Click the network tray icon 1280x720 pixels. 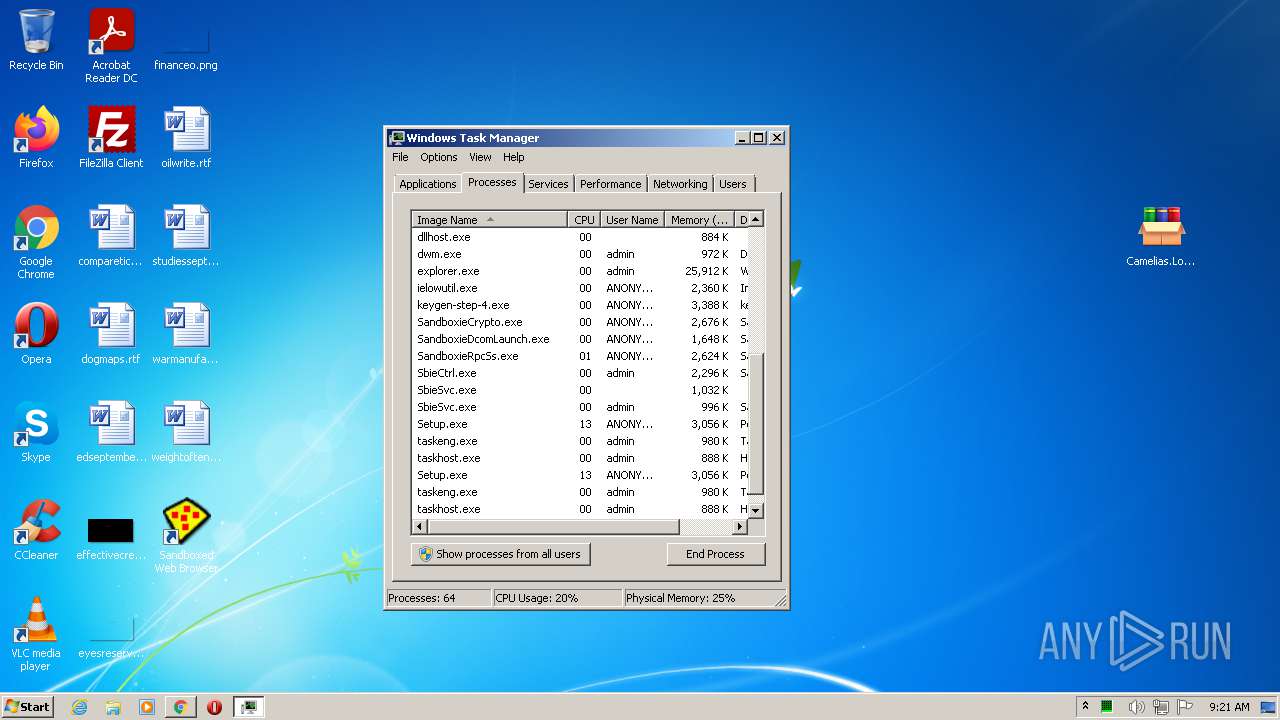(1161, 707)
